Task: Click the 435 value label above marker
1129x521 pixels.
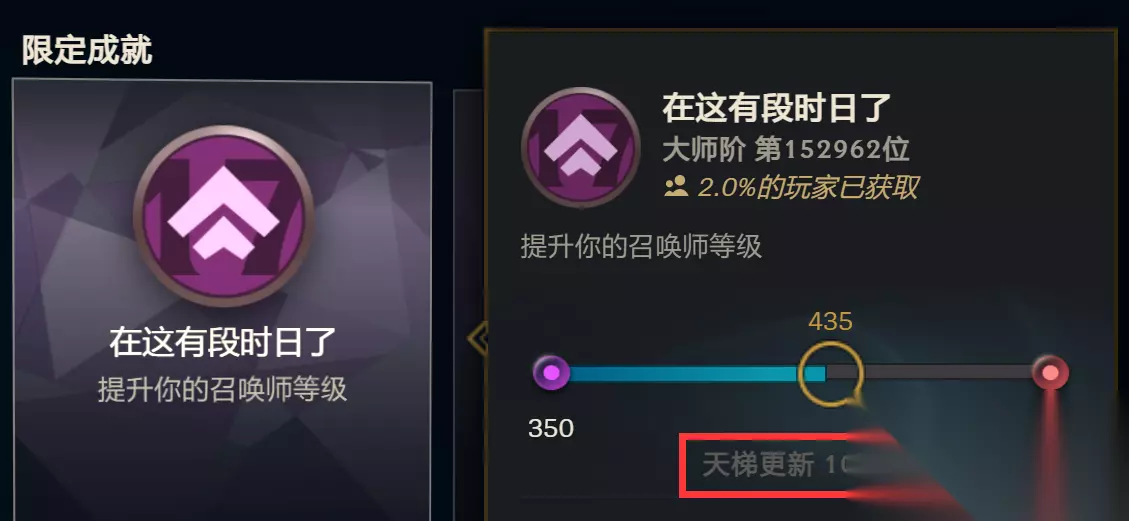Action: click(x=830, y=322)
